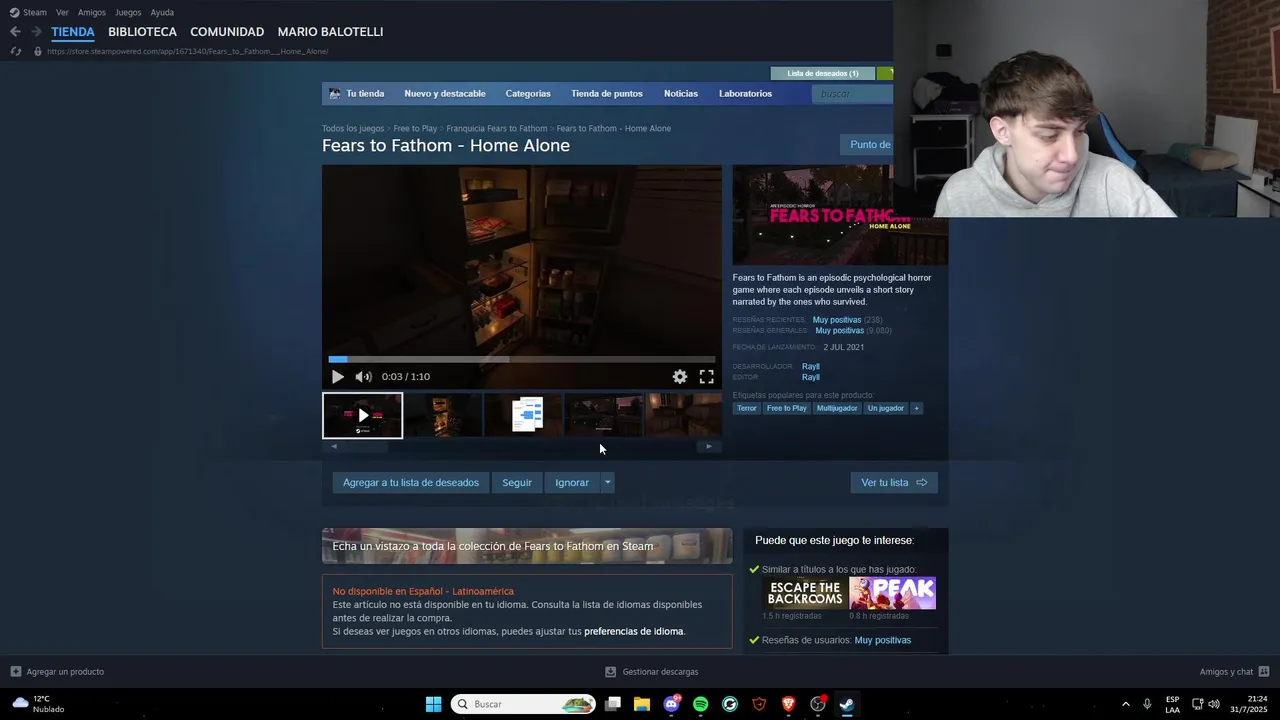
Task: Go back with the Steam back arrow
Action: coord(15,32)
